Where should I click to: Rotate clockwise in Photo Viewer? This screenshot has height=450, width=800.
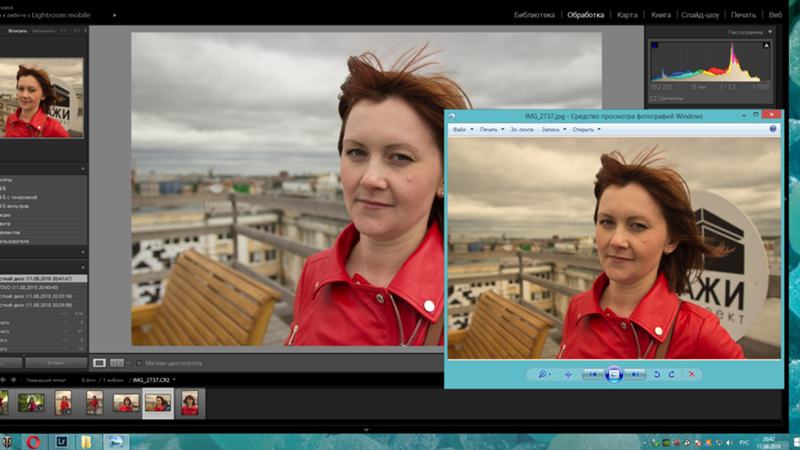pos(672,374)
